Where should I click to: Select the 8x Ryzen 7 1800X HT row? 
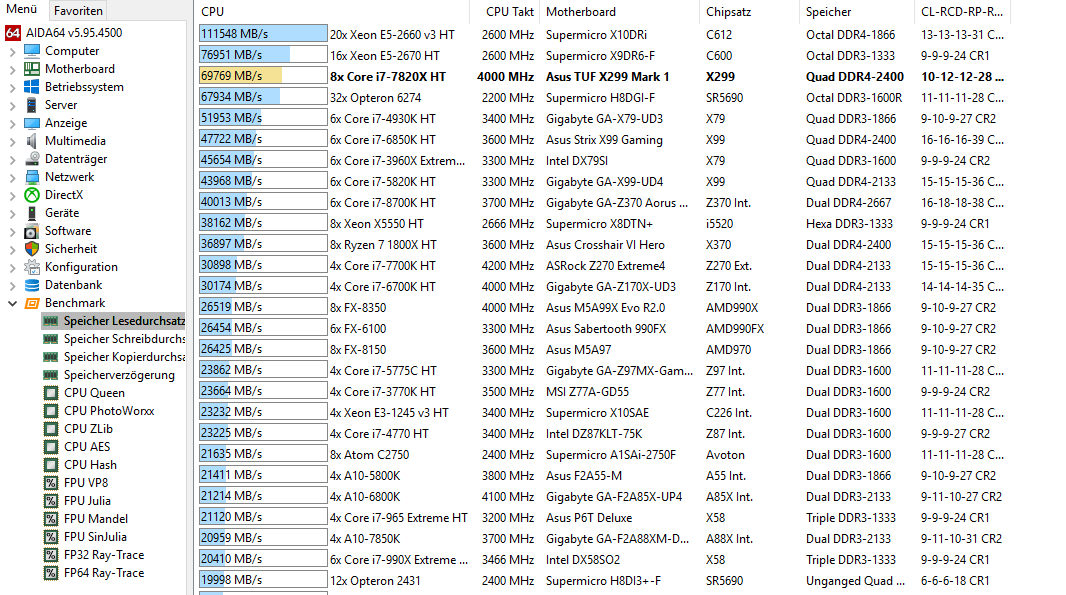pos(602,245)
